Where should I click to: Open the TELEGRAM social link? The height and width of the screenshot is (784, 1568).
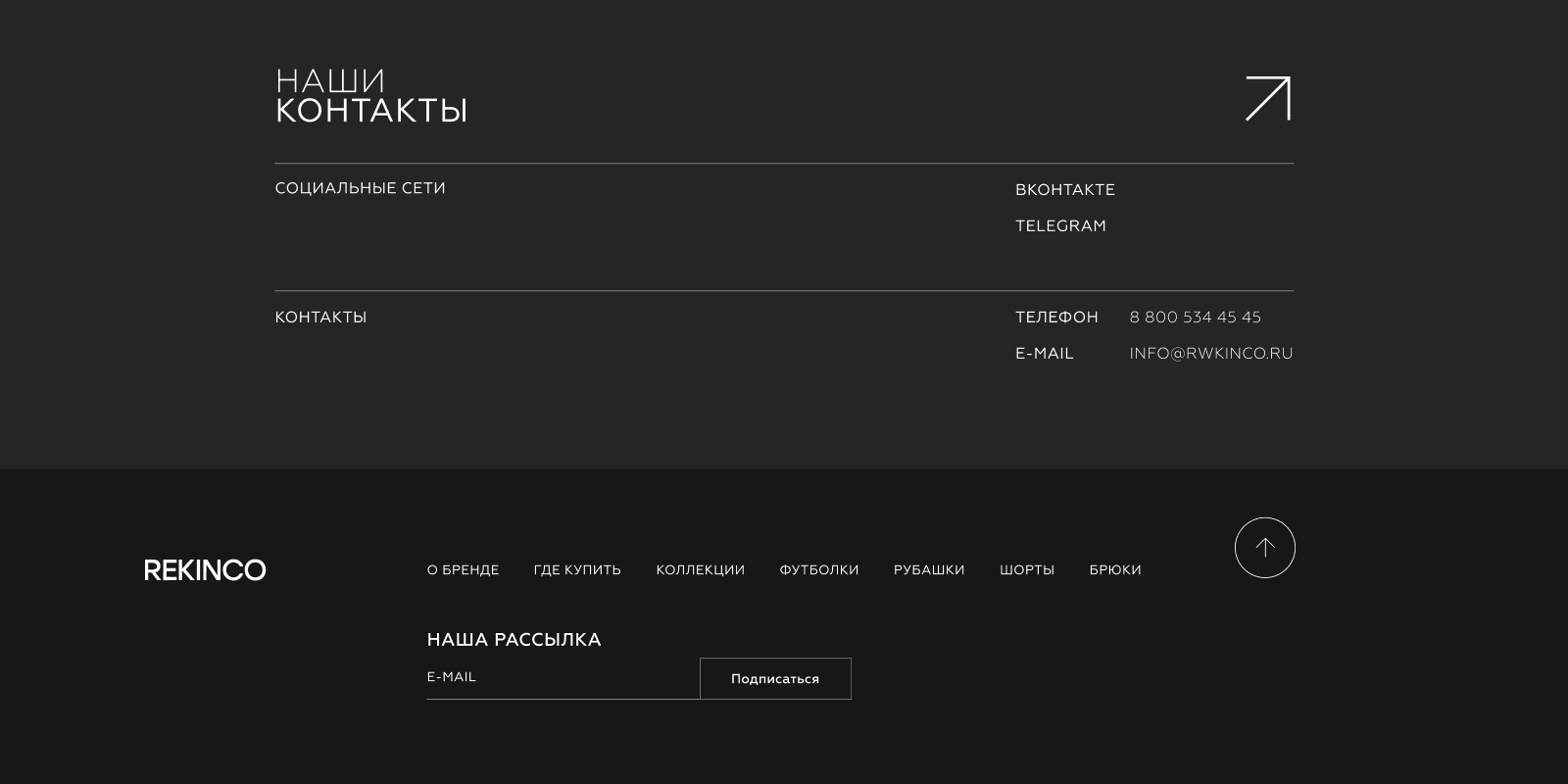1060,226
